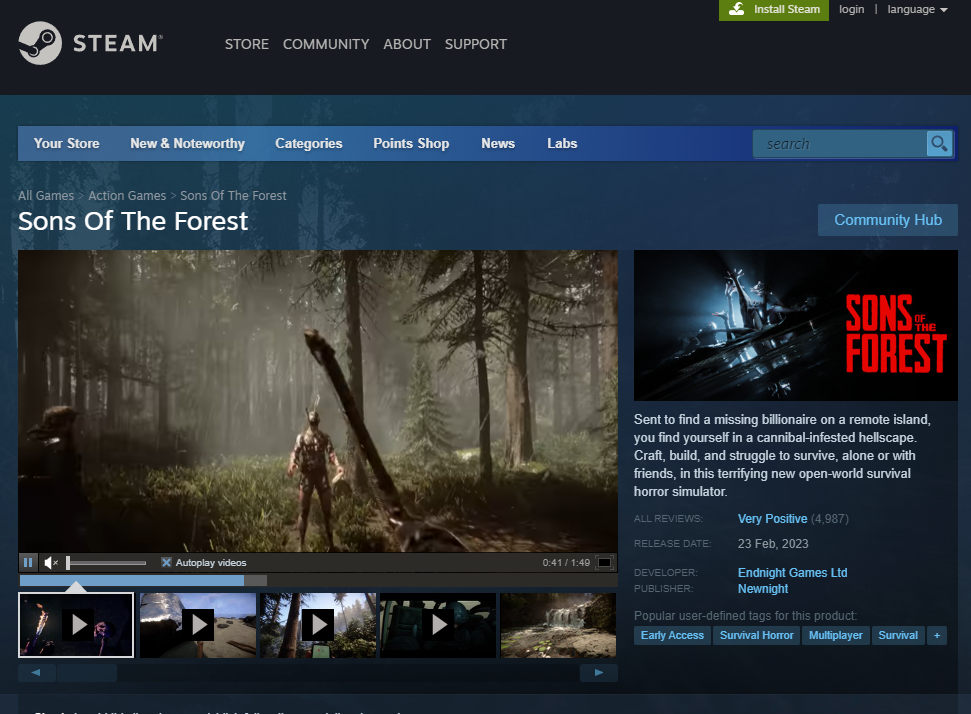Viewport: 971px width, 714px height.
Task: Disable Autoplay videos
Action: [x=165, y=562]
